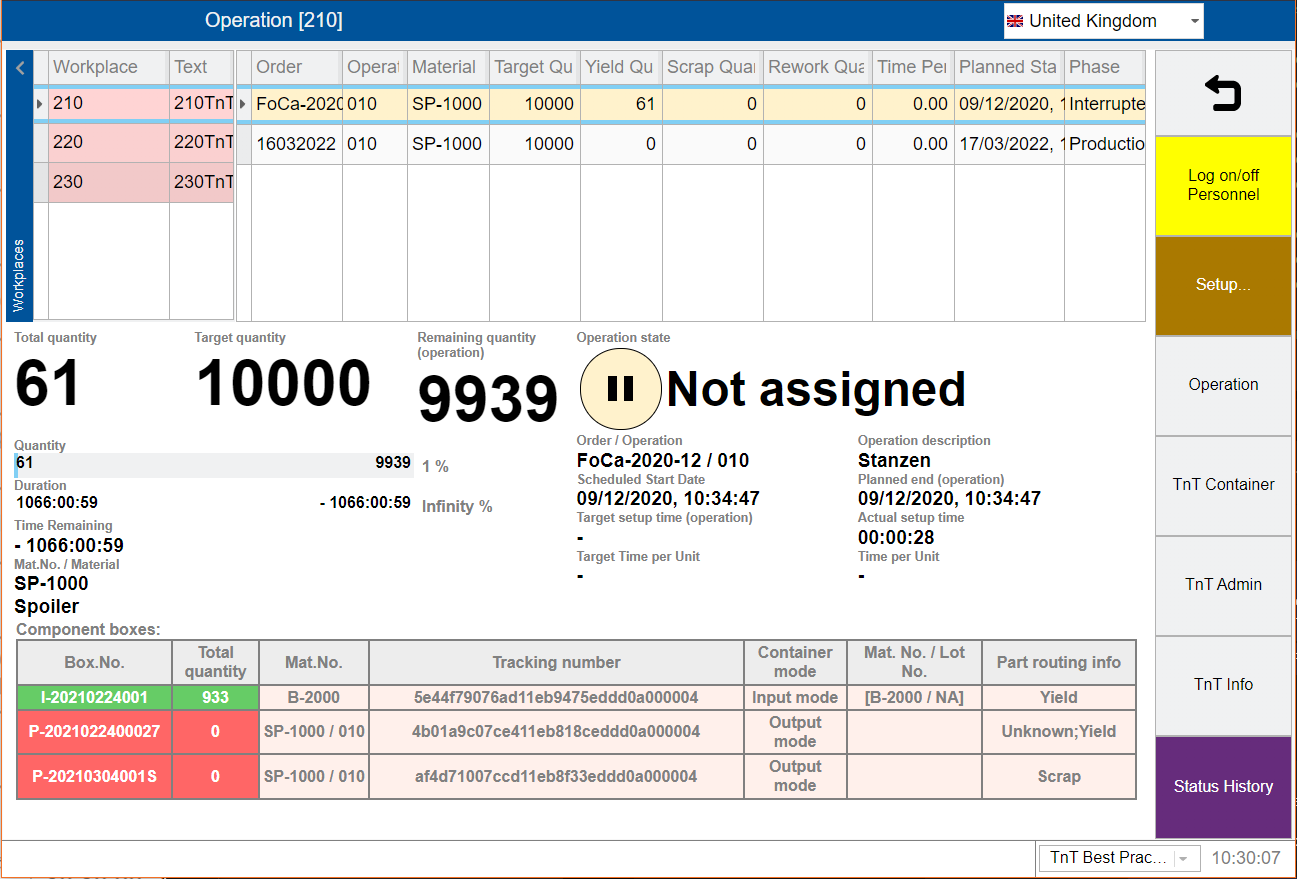Click the back arrow return button
Screen dimensions: 1297x879
(x=1223, y=94)
